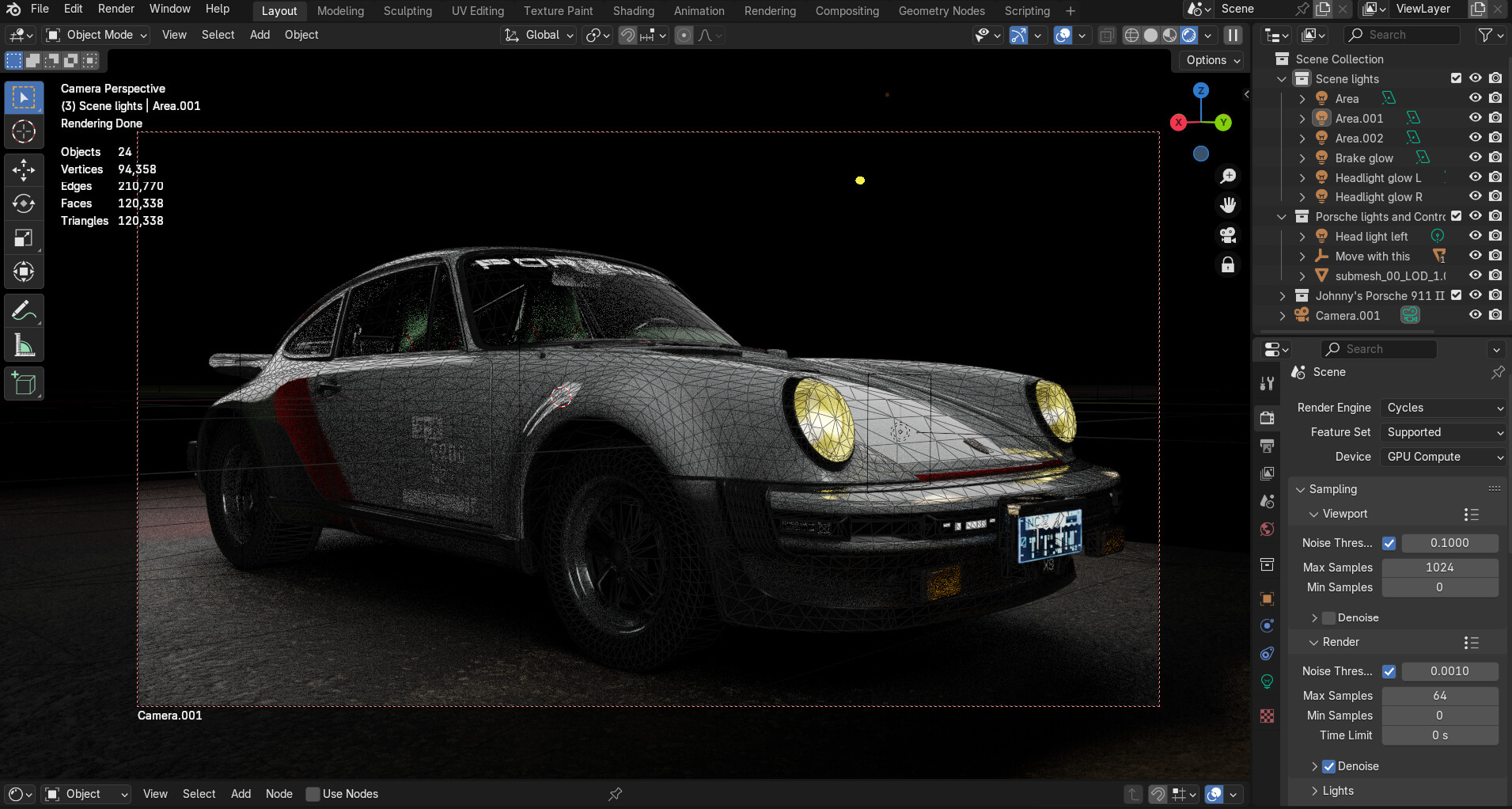Screen dimensions: 1512x809
Task: Click the viewport Max Samples field
Action: [x=1439, y=568]
